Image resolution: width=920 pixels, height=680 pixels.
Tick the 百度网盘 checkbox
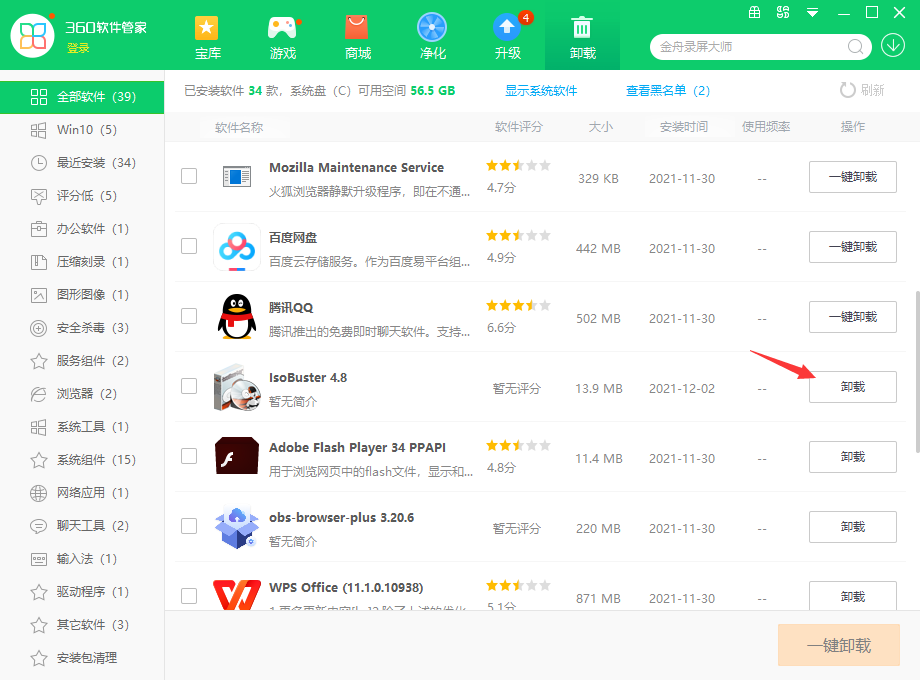pyautogui.click(x=189, y=246)
